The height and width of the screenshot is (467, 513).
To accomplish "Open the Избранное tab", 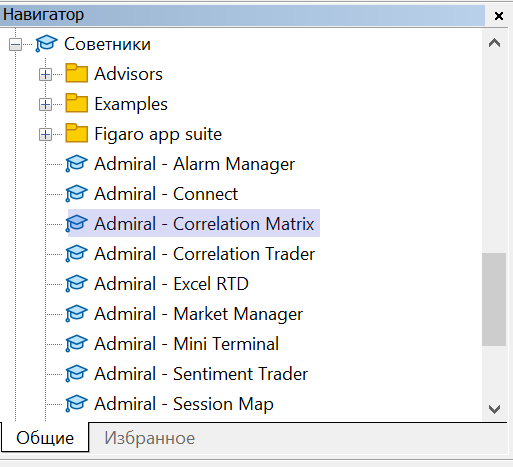I will [x=149, y=438].
